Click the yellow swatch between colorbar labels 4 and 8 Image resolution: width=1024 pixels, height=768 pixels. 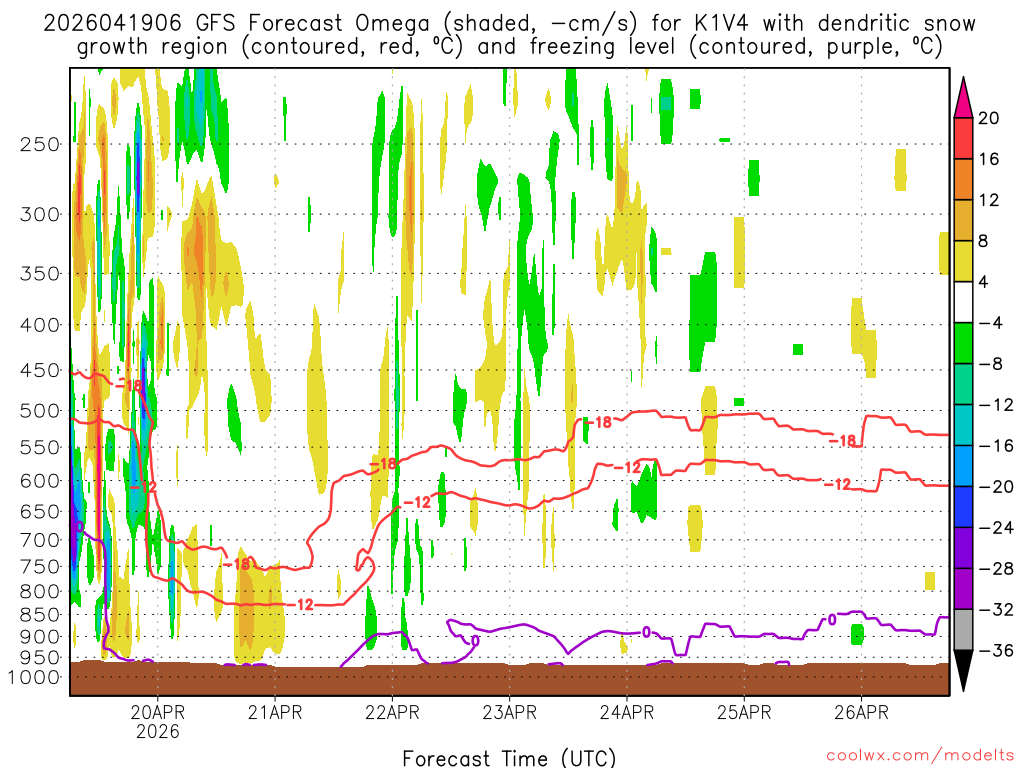coord(963,261)
